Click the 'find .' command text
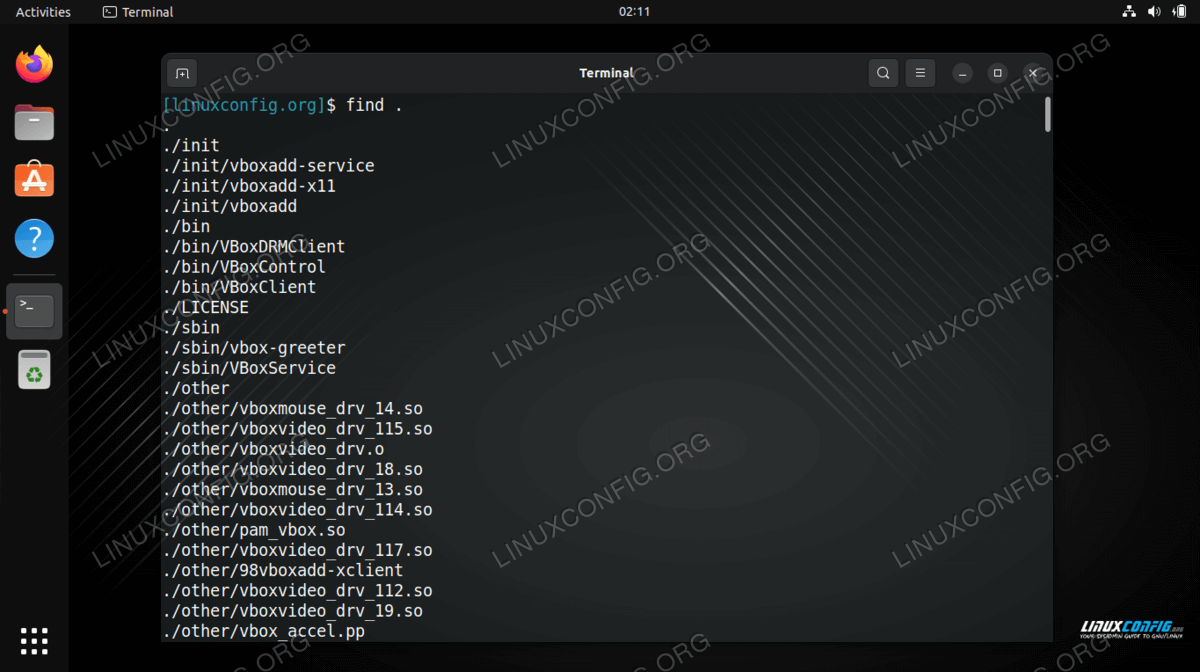 tap(374, 105)
